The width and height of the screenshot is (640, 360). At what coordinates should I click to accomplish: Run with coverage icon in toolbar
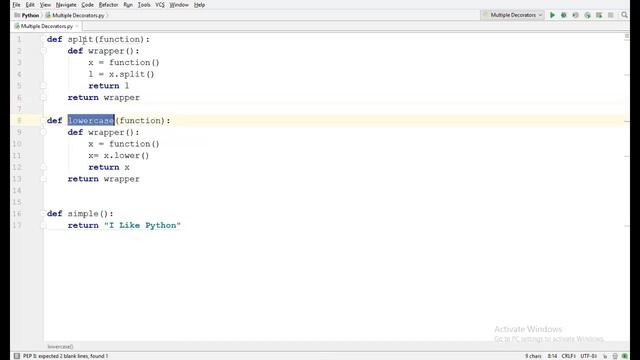[576, 15]
